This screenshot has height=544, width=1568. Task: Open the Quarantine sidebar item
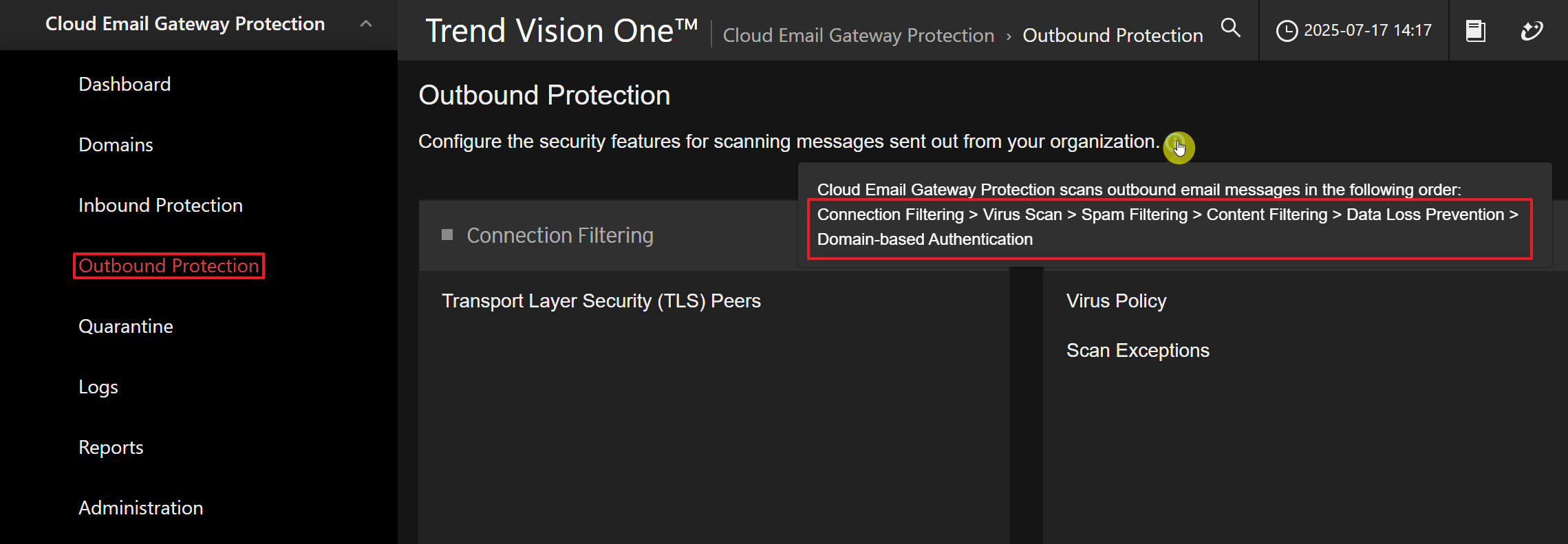coord(126,327)
